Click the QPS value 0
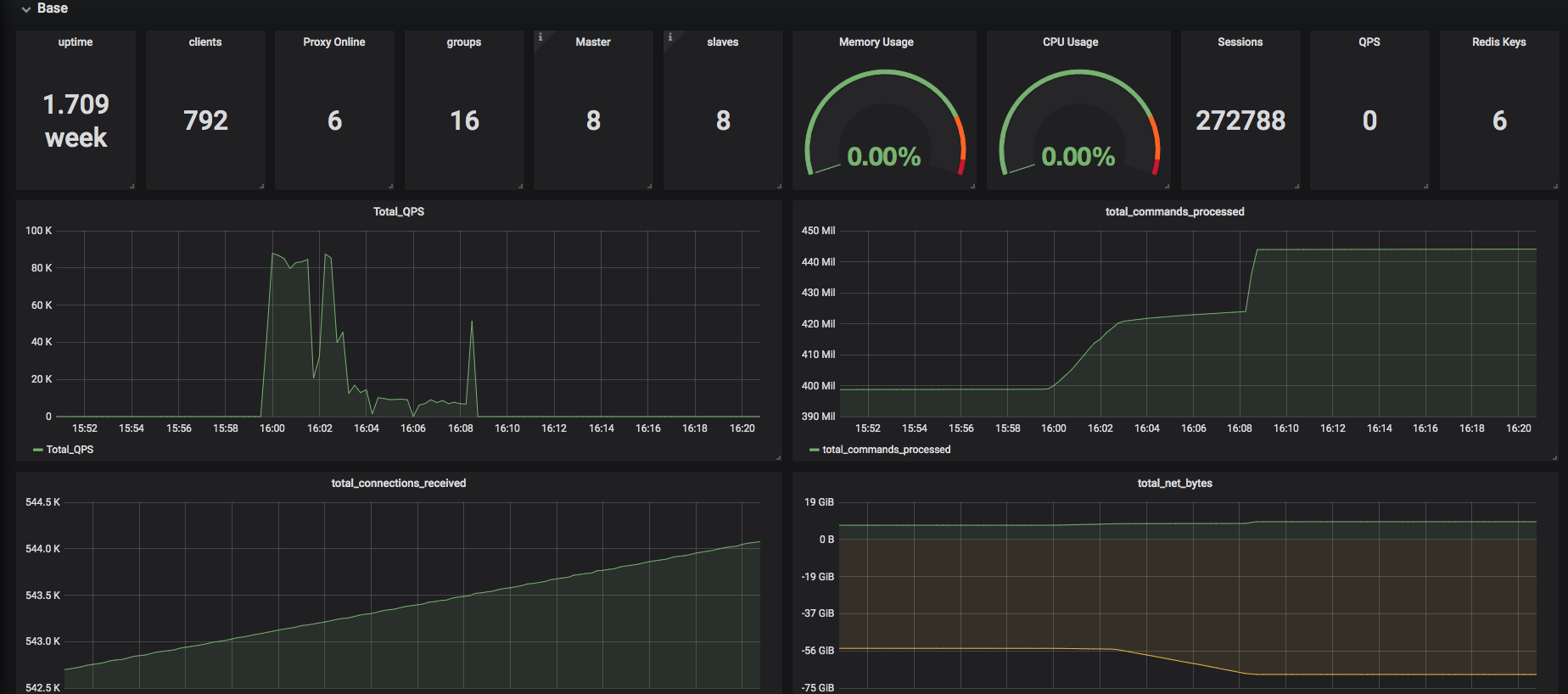 click(1369, 120)
